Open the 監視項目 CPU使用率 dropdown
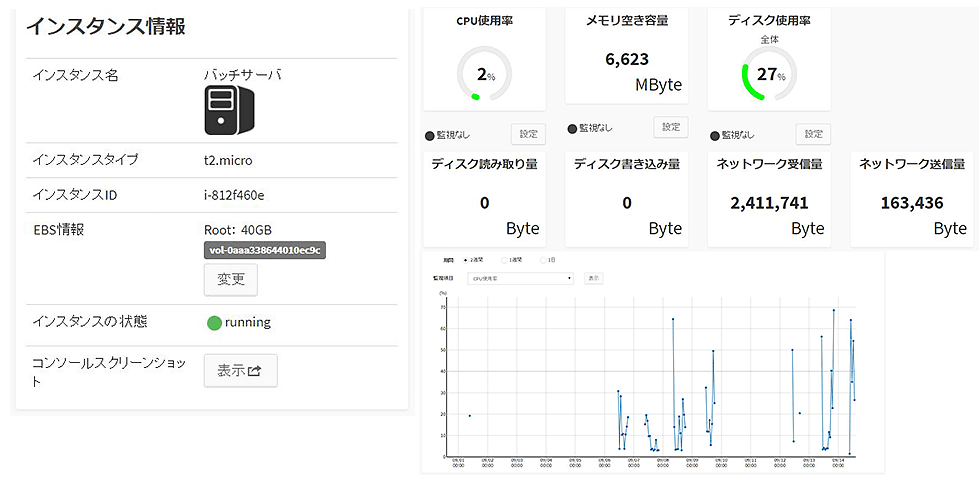 click(x=520, y=278)
